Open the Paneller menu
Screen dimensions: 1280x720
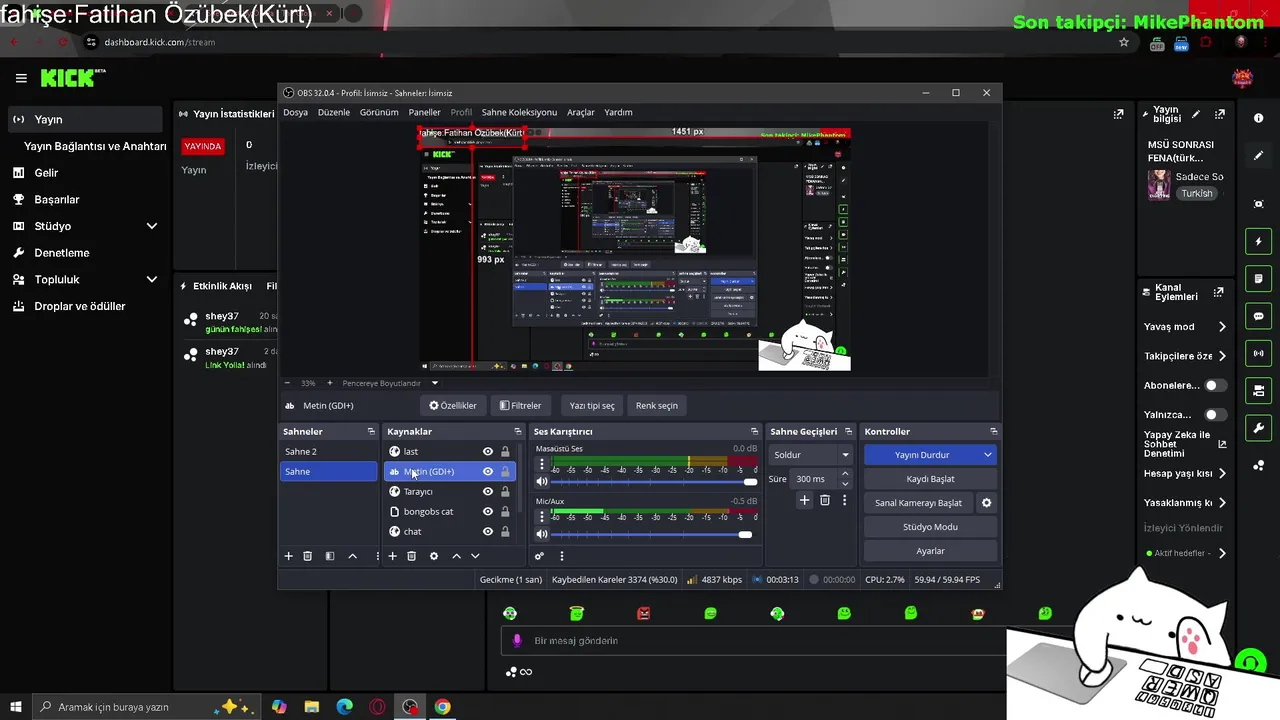tap(424, 112)
